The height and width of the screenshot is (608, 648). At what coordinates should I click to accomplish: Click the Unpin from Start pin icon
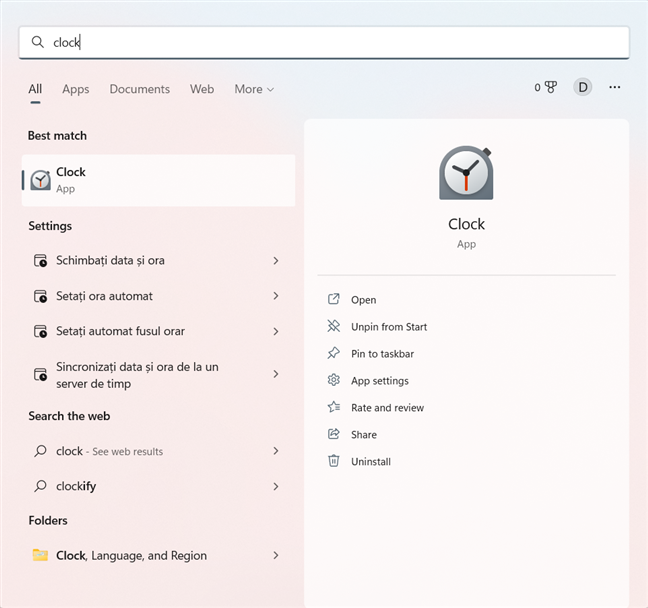pyautogui.click(x=334, y=326)
